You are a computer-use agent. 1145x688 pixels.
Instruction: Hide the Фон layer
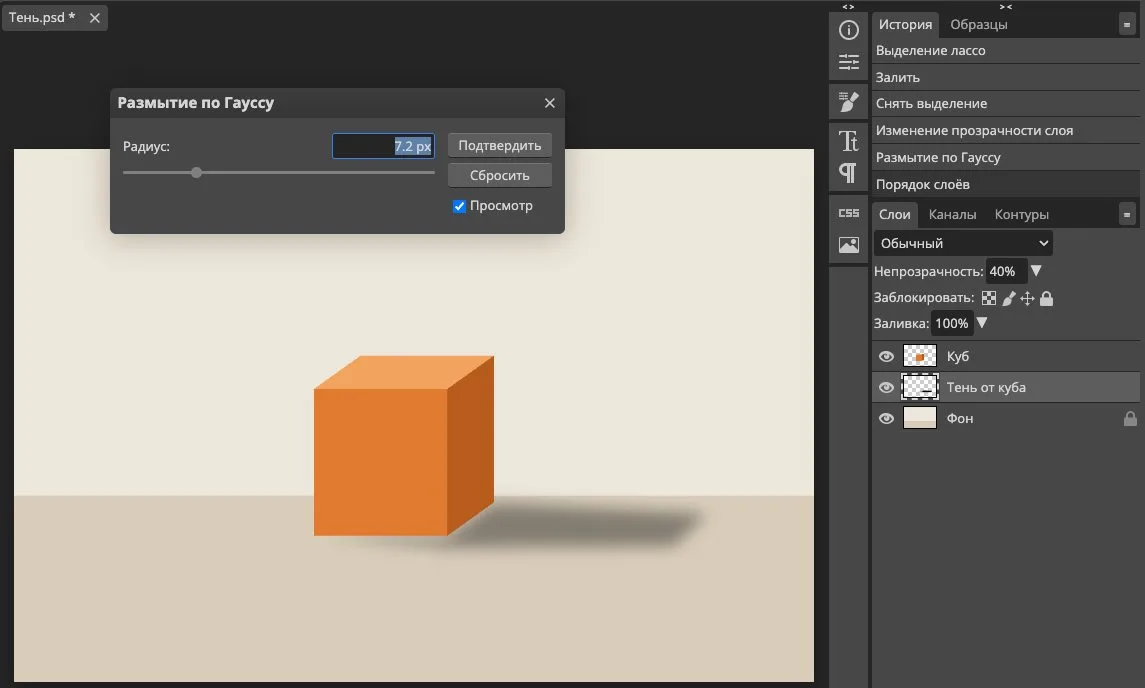(886, 418)
